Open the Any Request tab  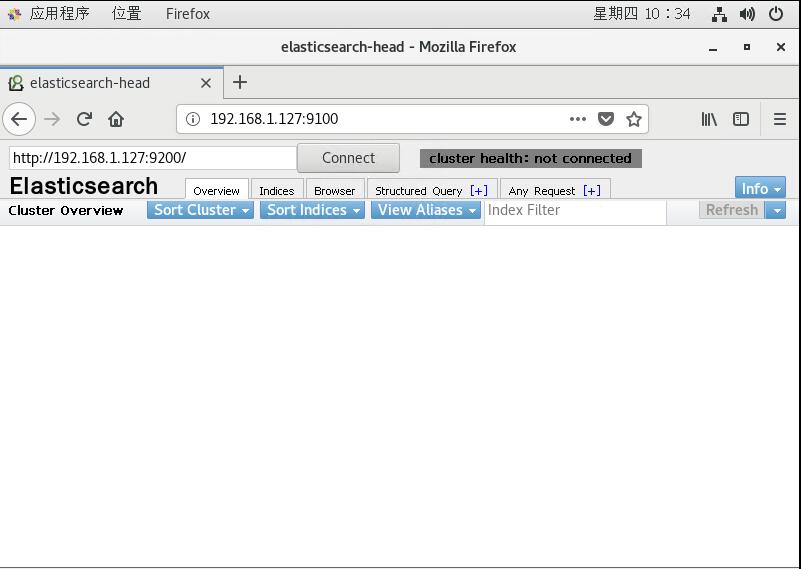click(541, 191)
